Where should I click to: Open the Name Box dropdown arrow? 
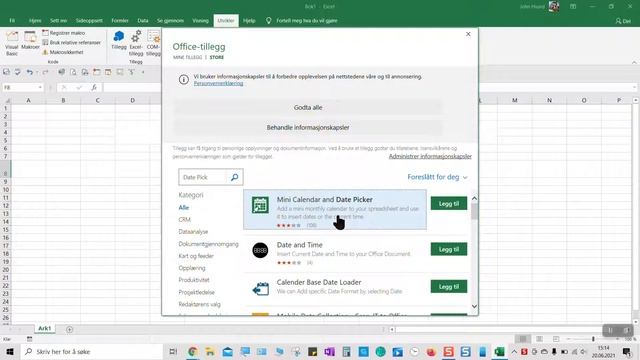pos(40,87)
